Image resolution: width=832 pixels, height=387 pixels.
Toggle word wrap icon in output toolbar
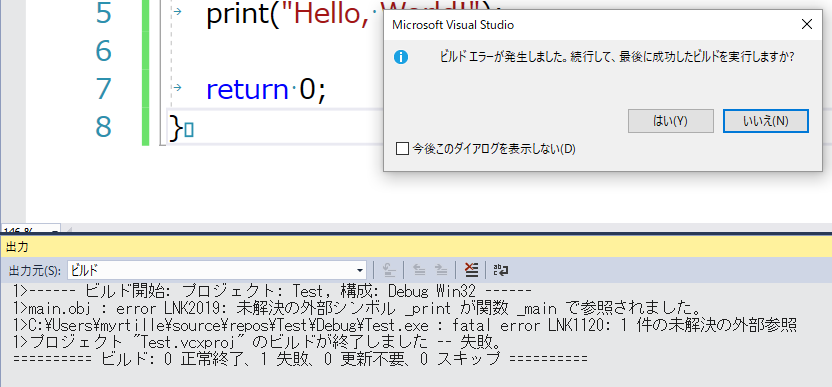pos(500,270)
